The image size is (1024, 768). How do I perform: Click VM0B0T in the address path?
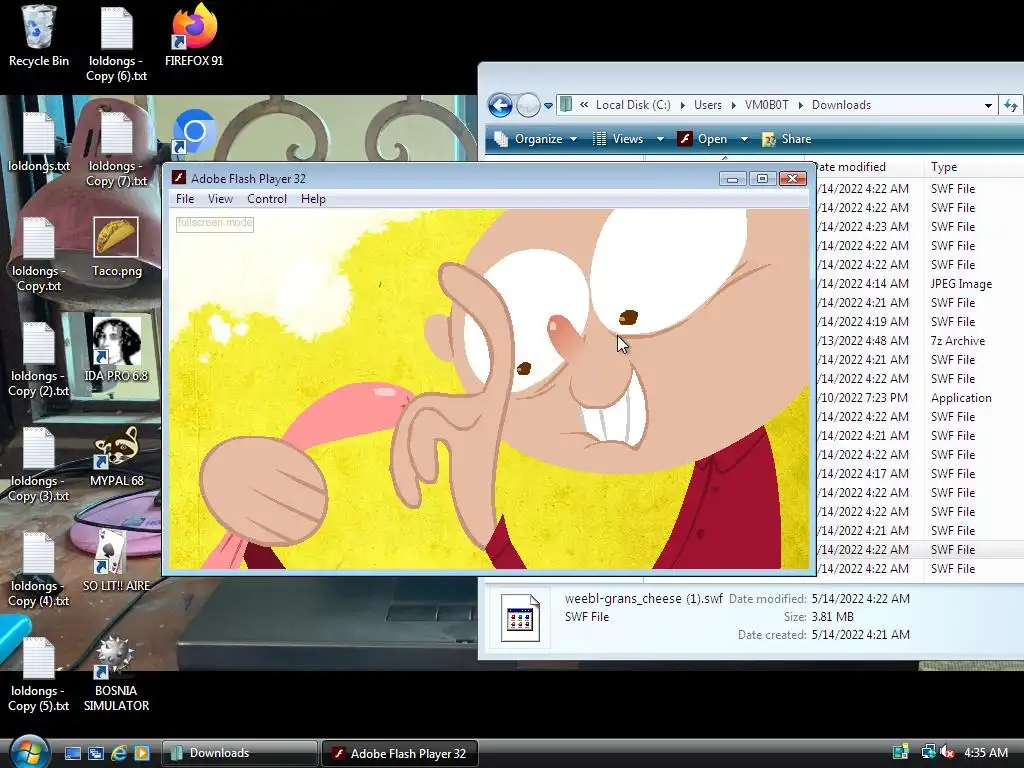(x=767, y=105)
